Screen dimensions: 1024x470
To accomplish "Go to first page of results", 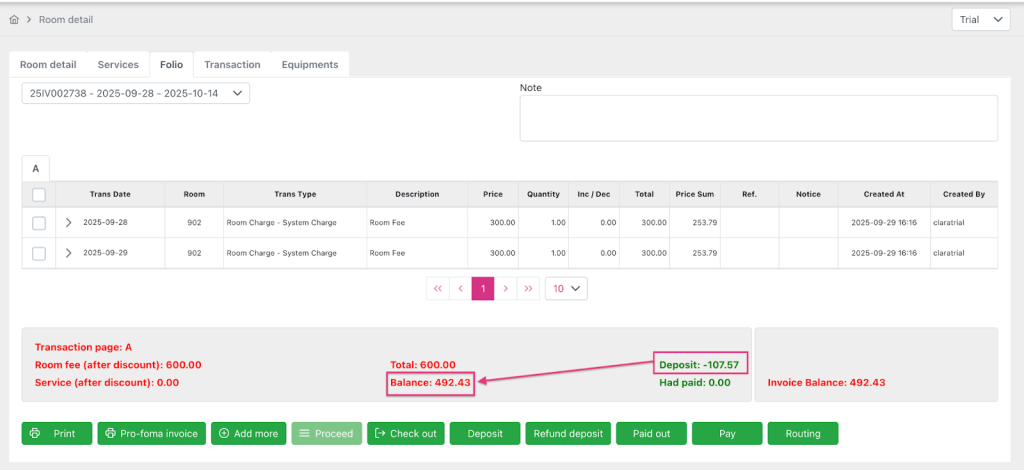I will click(437, 288).
